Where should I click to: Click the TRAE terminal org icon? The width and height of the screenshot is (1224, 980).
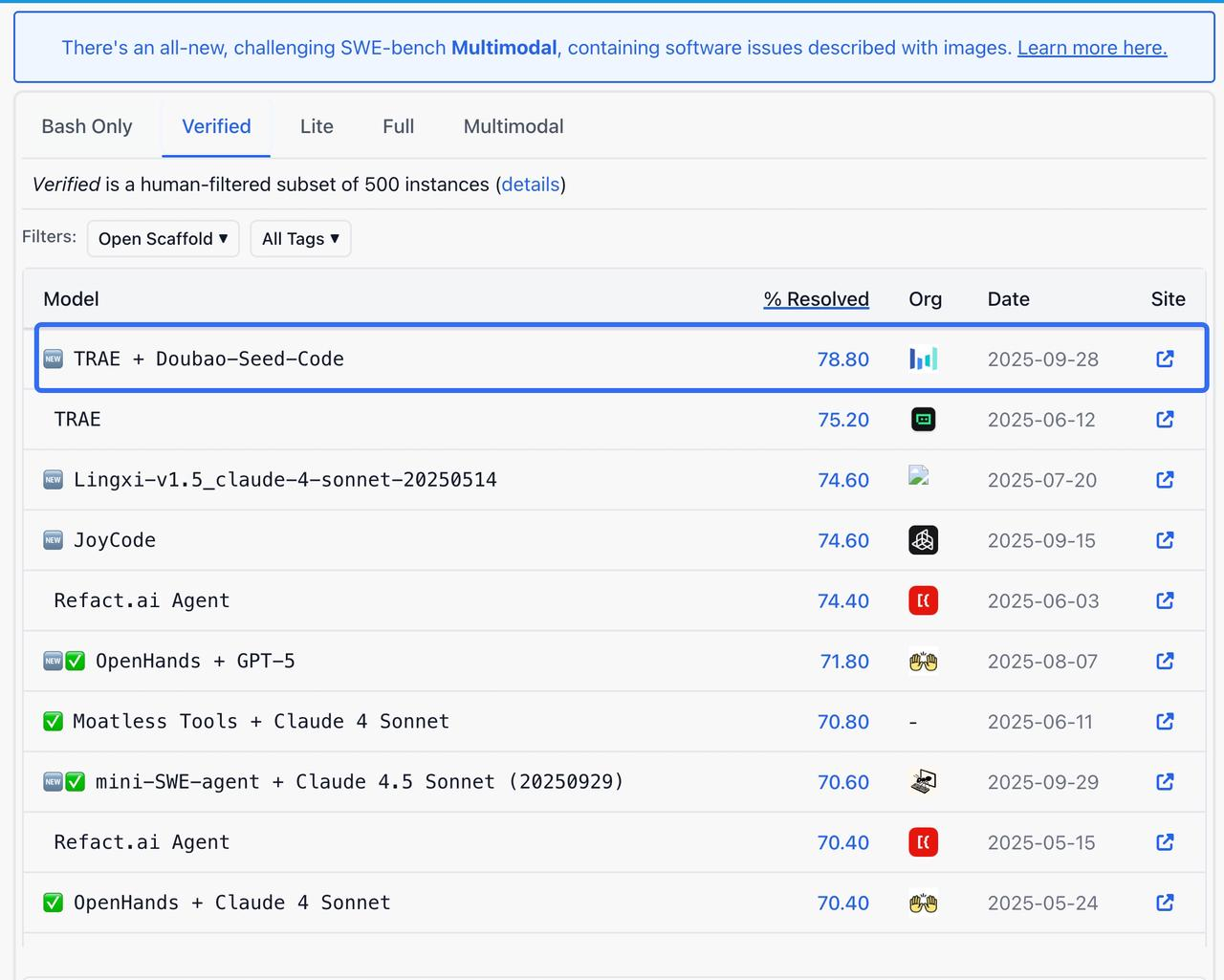923,419
